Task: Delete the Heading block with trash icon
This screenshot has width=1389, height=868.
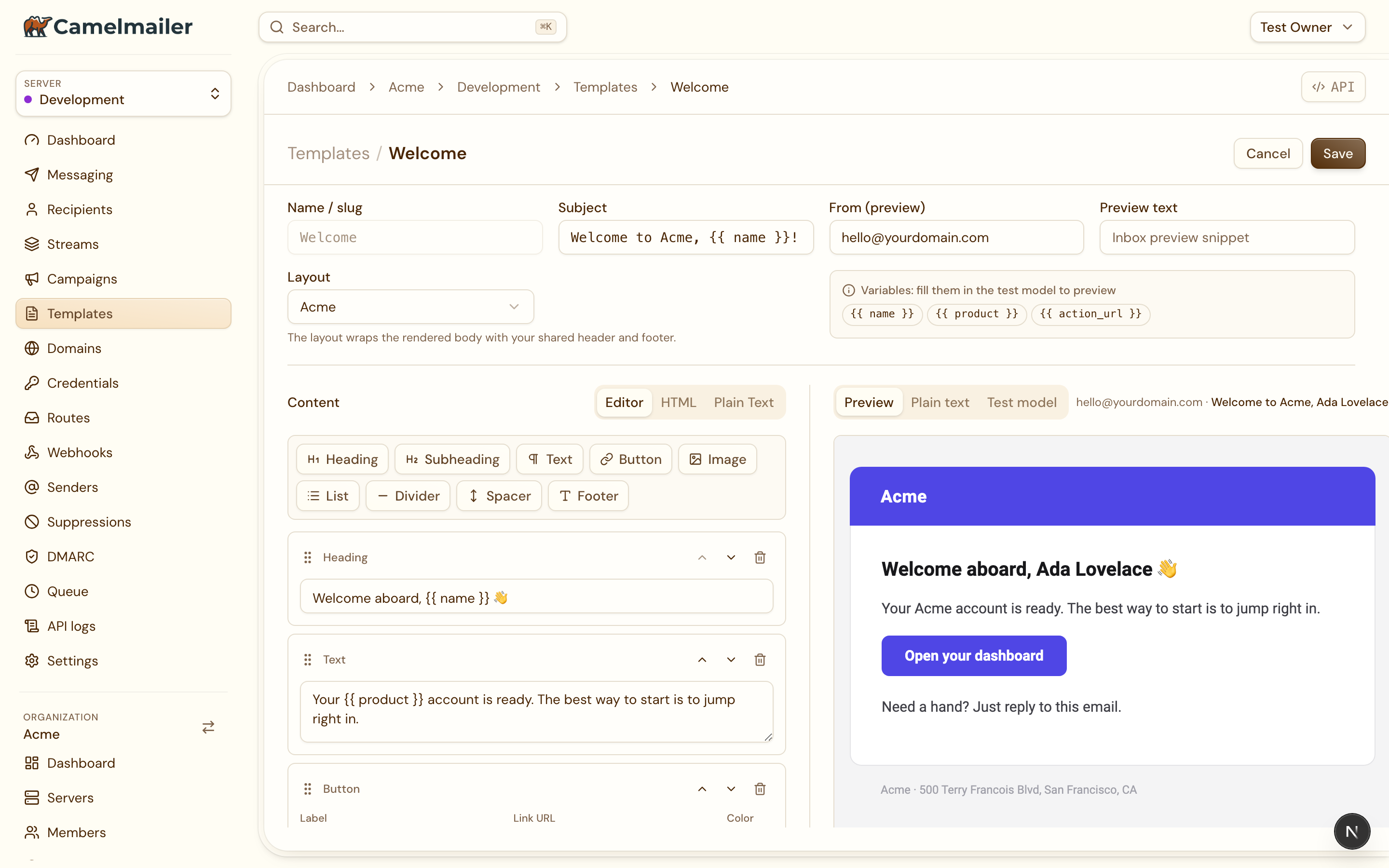Action: (760, 557)
